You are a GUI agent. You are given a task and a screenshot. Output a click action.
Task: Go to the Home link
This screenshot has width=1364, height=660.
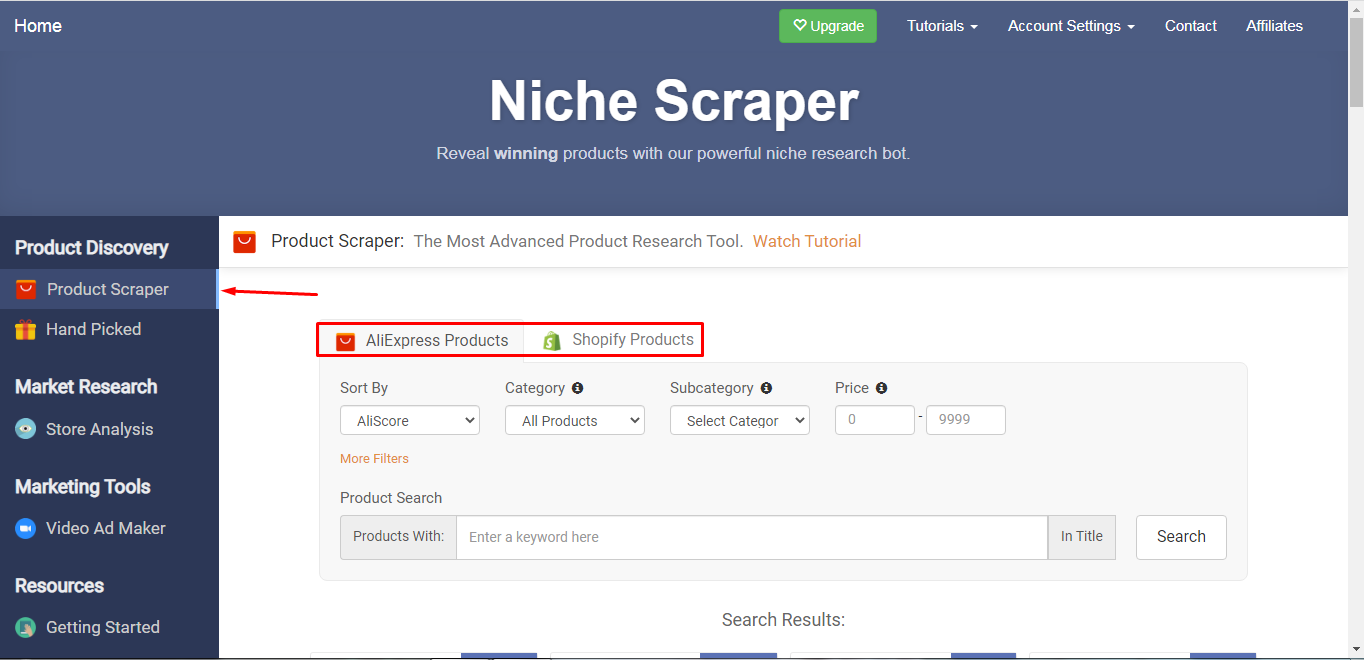click(38, 26)
